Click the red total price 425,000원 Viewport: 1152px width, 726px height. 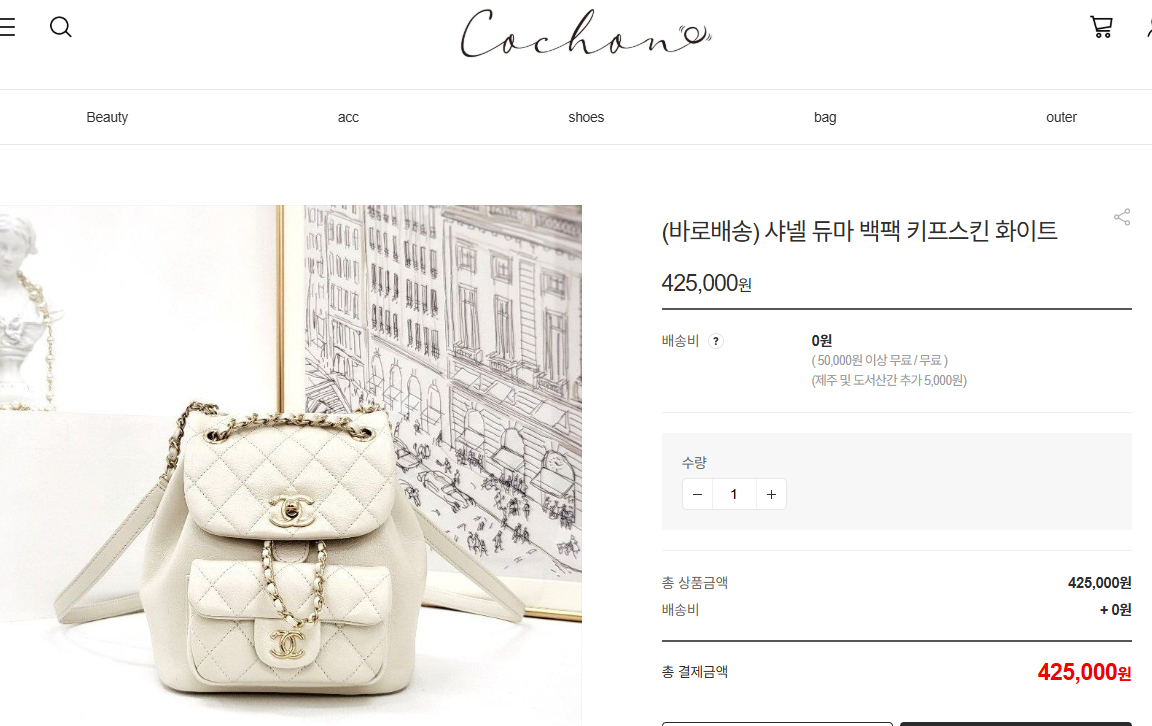[1084, 672]
